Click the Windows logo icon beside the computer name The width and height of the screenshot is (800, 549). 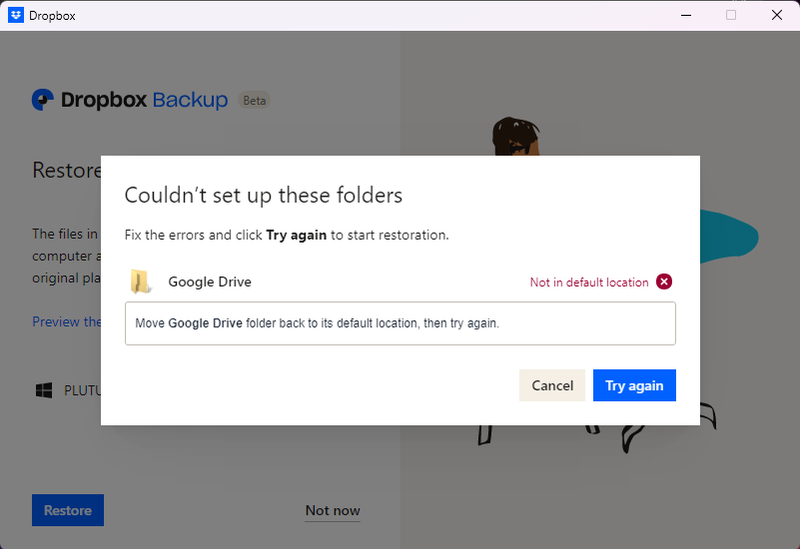[44, 390]
